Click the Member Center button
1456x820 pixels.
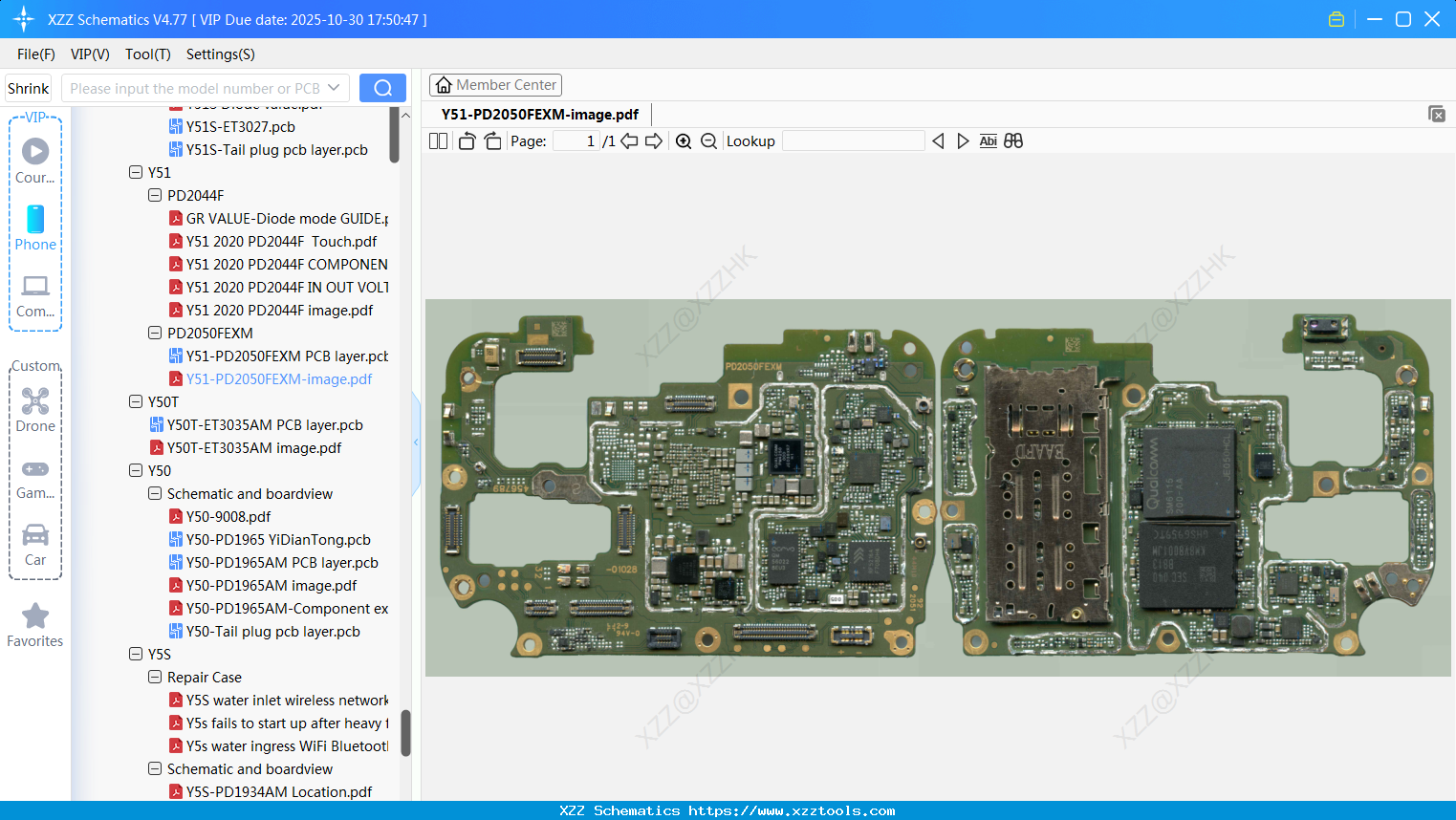pos(495,85)
